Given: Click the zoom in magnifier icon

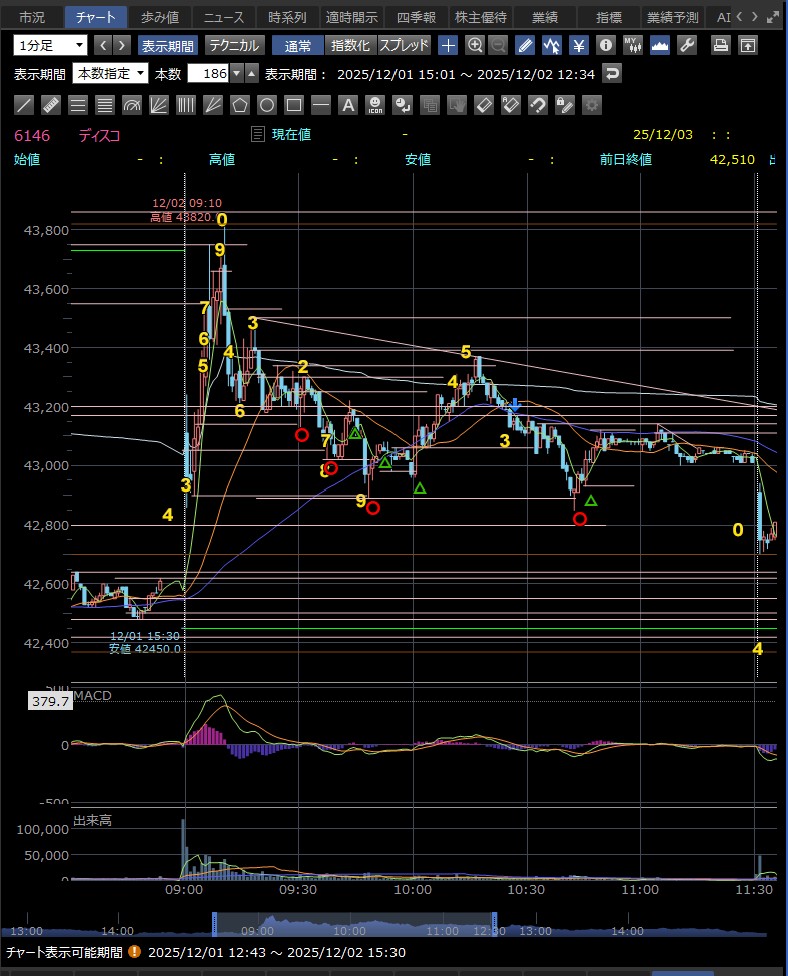Looking at the screenshot, I should [475, 45].
